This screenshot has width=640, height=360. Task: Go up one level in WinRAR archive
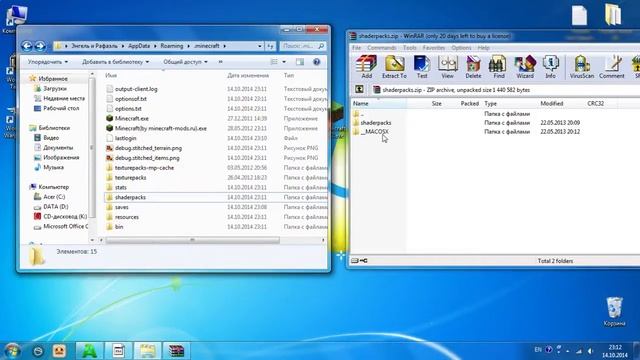click(359, 89)
